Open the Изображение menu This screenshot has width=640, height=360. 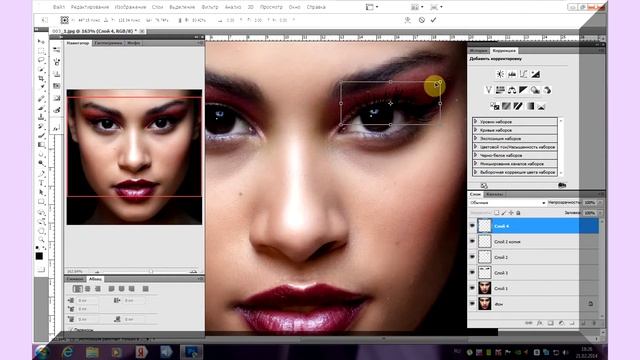click(x=130, y=7)
